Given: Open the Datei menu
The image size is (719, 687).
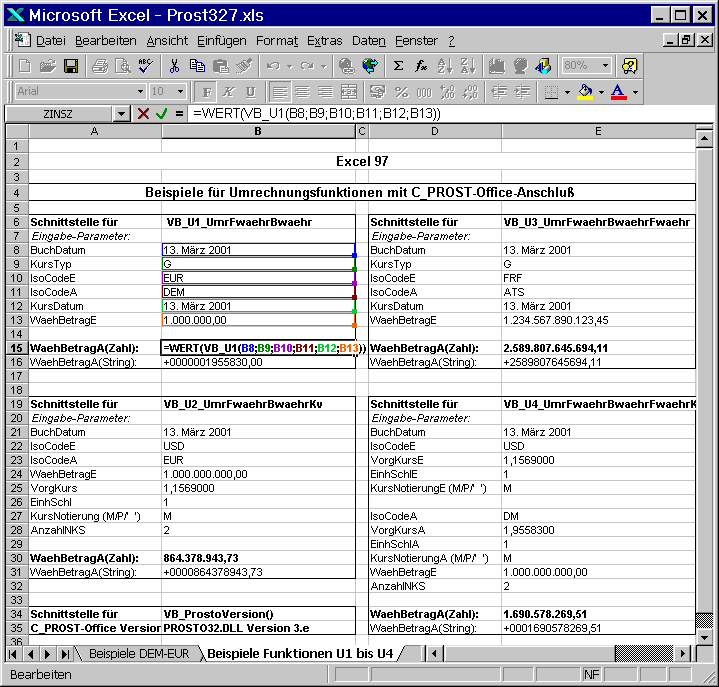Looking at the screenshot, I should coord(51,41).
